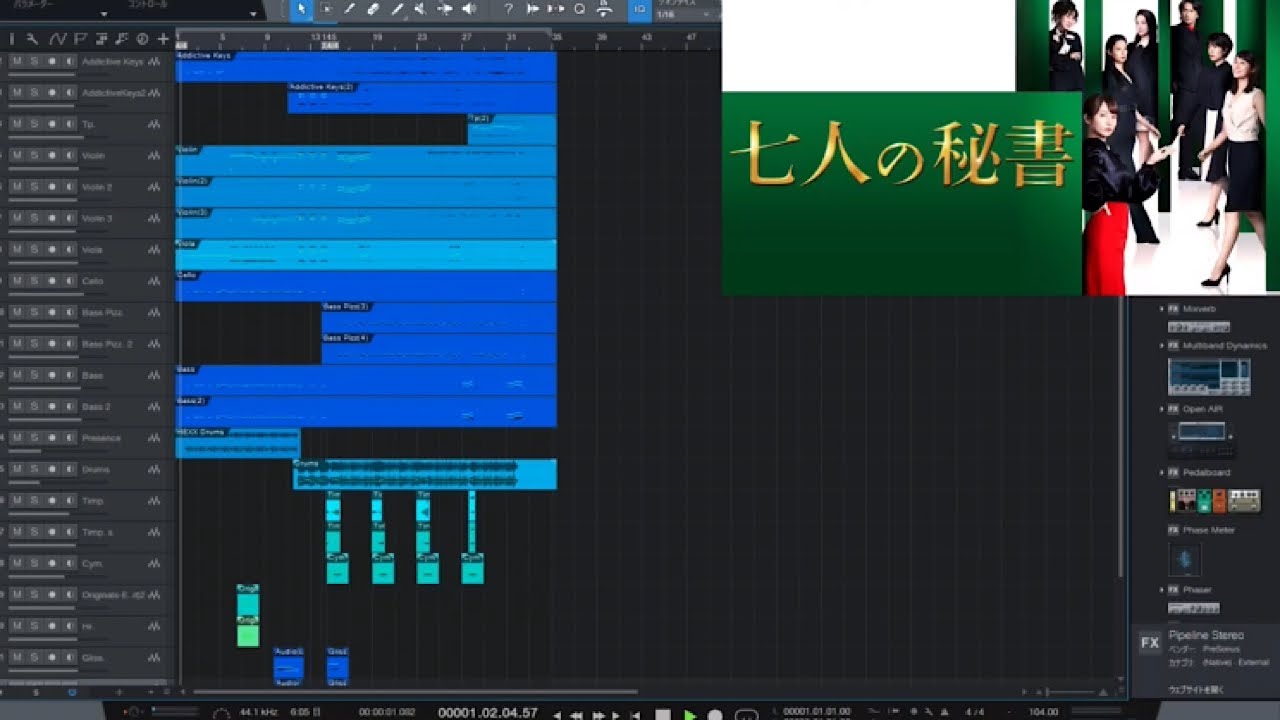Expand the Pedalboard effect entry
The image size is (1280, 720).
[1161, 473]
